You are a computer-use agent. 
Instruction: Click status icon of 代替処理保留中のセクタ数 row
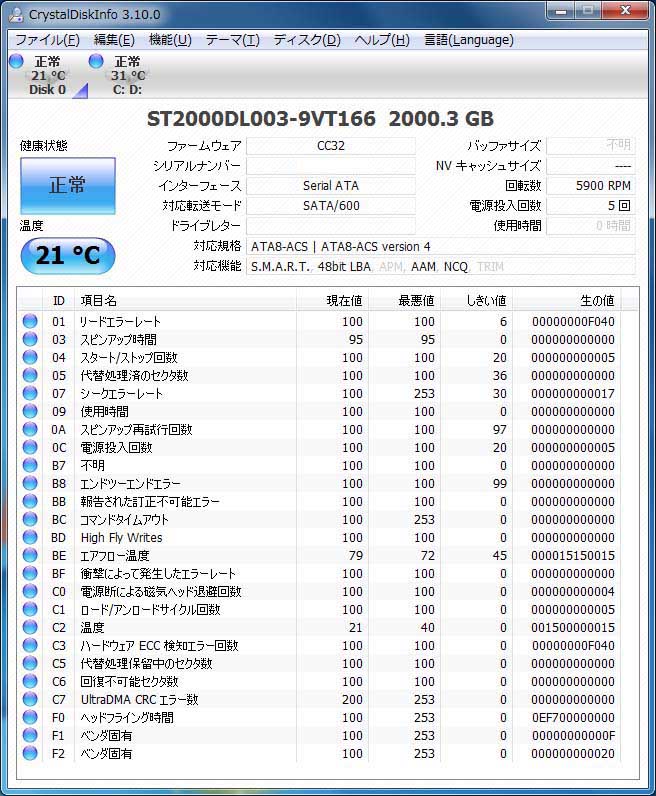click(x=30, y=663)
